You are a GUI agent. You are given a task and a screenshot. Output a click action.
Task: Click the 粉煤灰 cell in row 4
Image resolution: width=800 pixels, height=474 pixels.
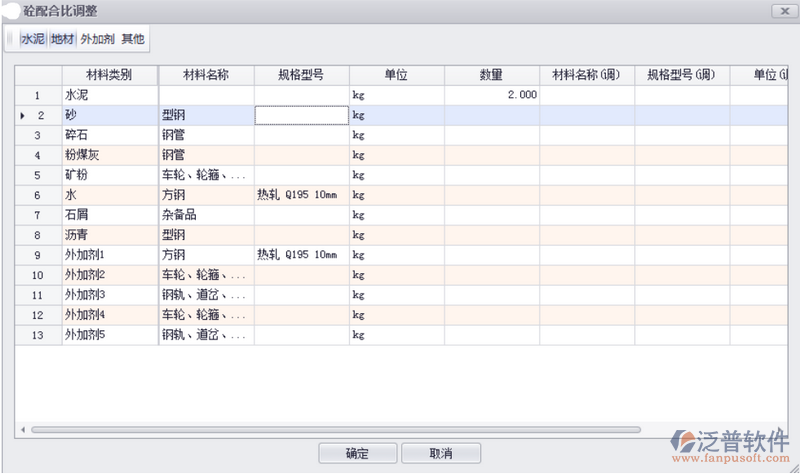pos(109,155)
